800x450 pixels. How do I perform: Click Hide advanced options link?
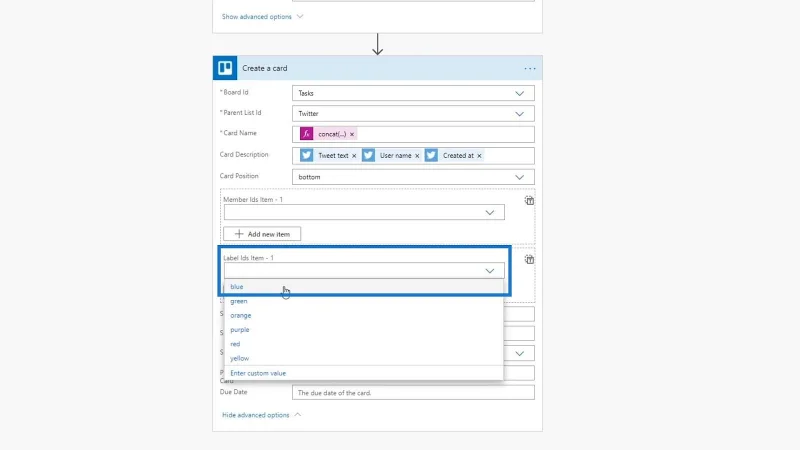point(261,415)
